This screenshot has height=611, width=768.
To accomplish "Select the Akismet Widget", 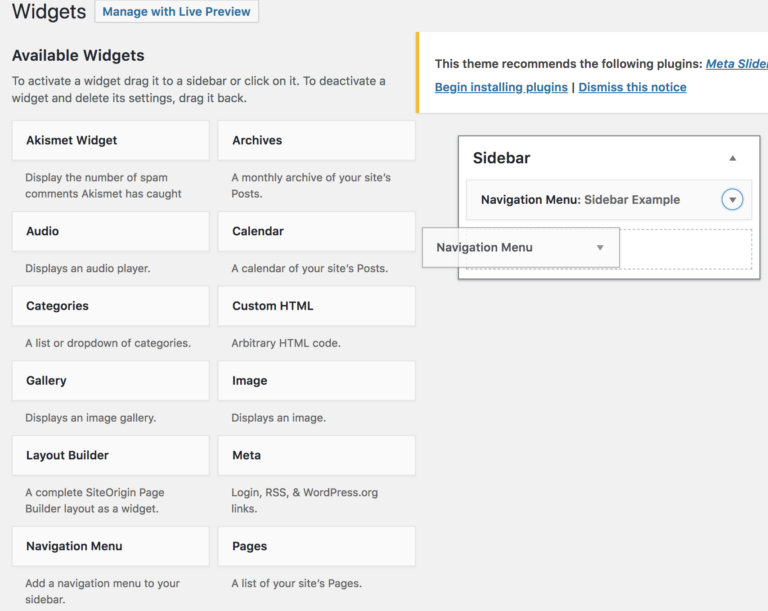I will pyautogui.click(x=110, y=141).
